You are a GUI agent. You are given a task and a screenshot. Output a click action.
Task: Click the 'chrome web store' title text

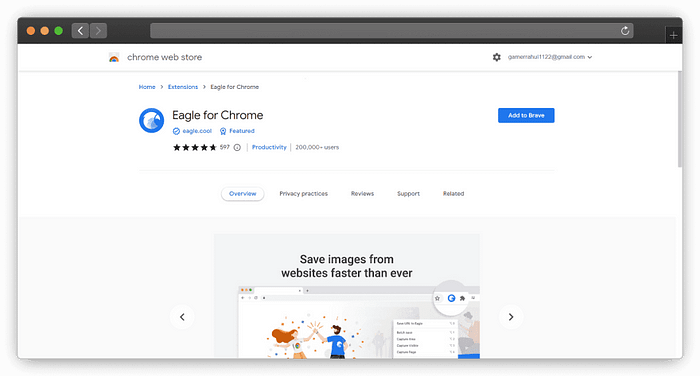pos(164,57)
